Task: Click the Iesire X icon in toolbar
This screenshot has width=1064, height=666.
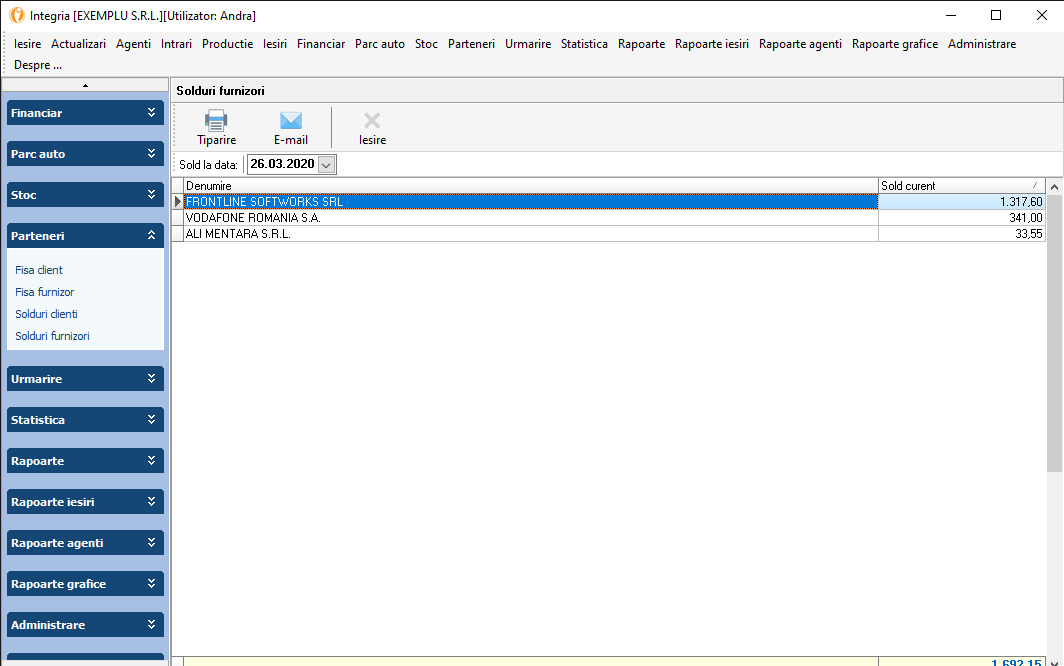Action: click(x=372, y=121)
